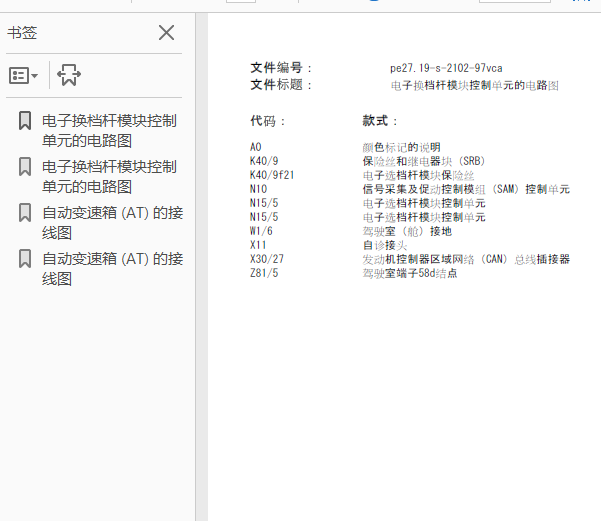Click the code Z81/5
The image size is (601, 521).
click(x=264, y=273)
